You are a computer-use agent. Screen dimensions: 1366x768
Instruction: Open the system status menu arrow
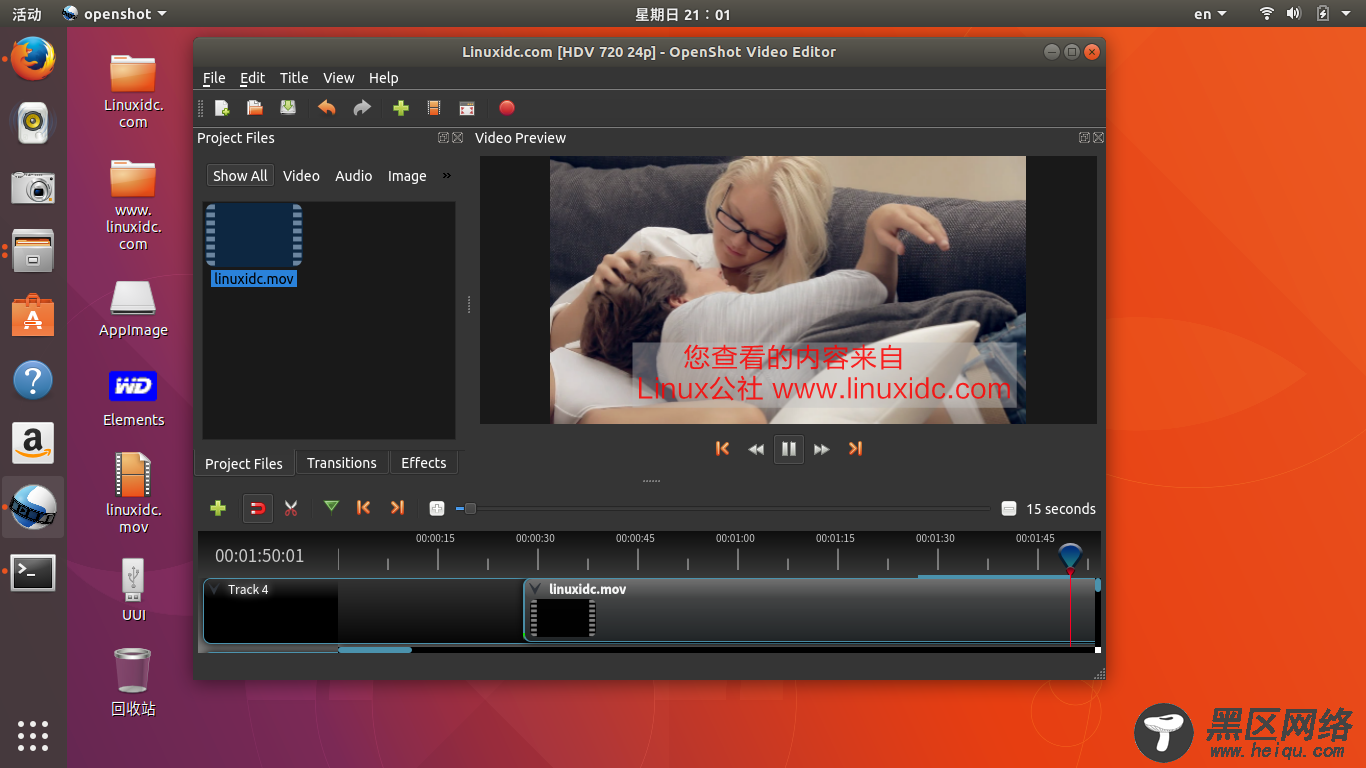(1346, 14)
